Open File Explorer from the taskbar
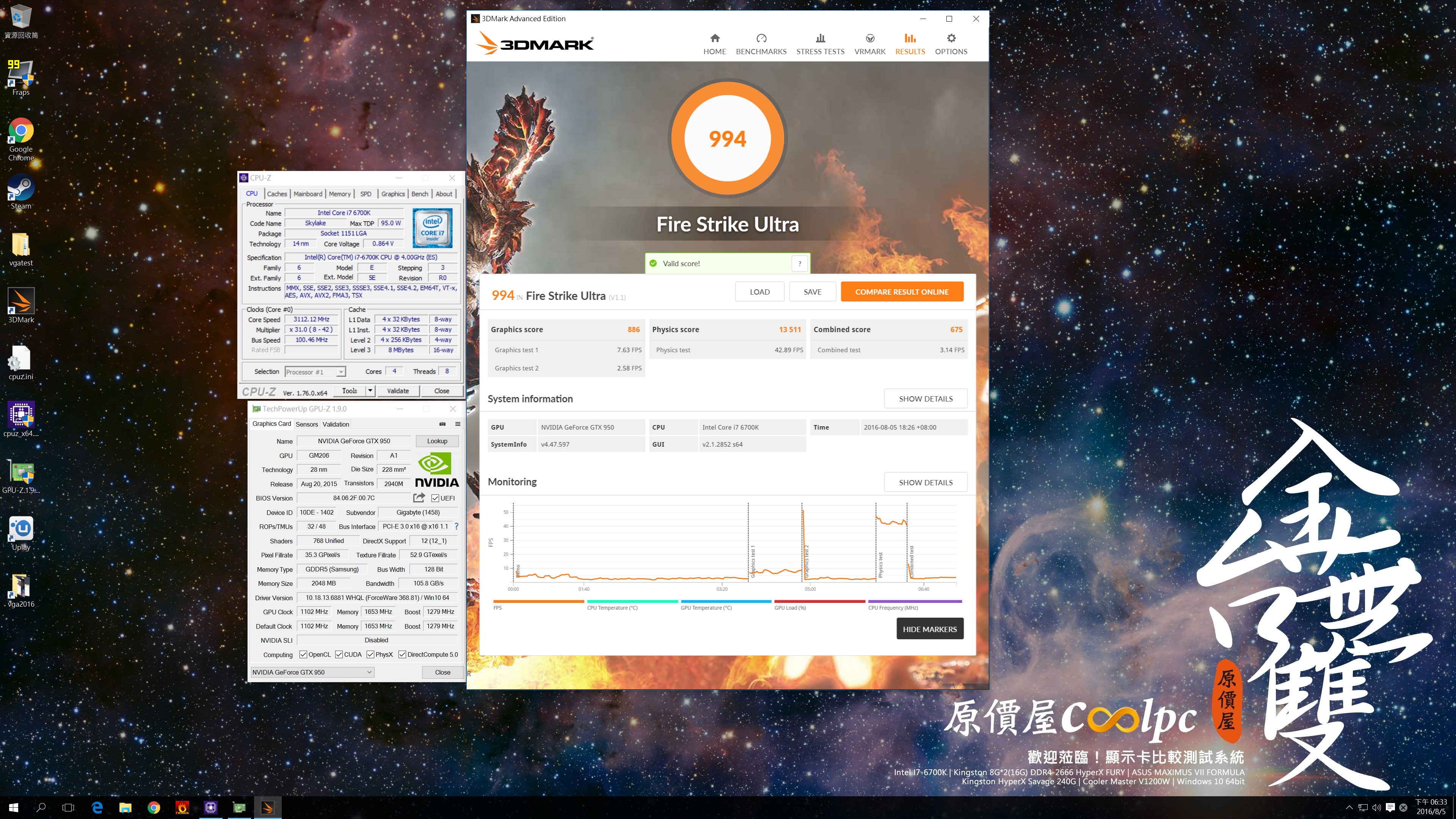 pyautogui.click(x=126, y=808)
